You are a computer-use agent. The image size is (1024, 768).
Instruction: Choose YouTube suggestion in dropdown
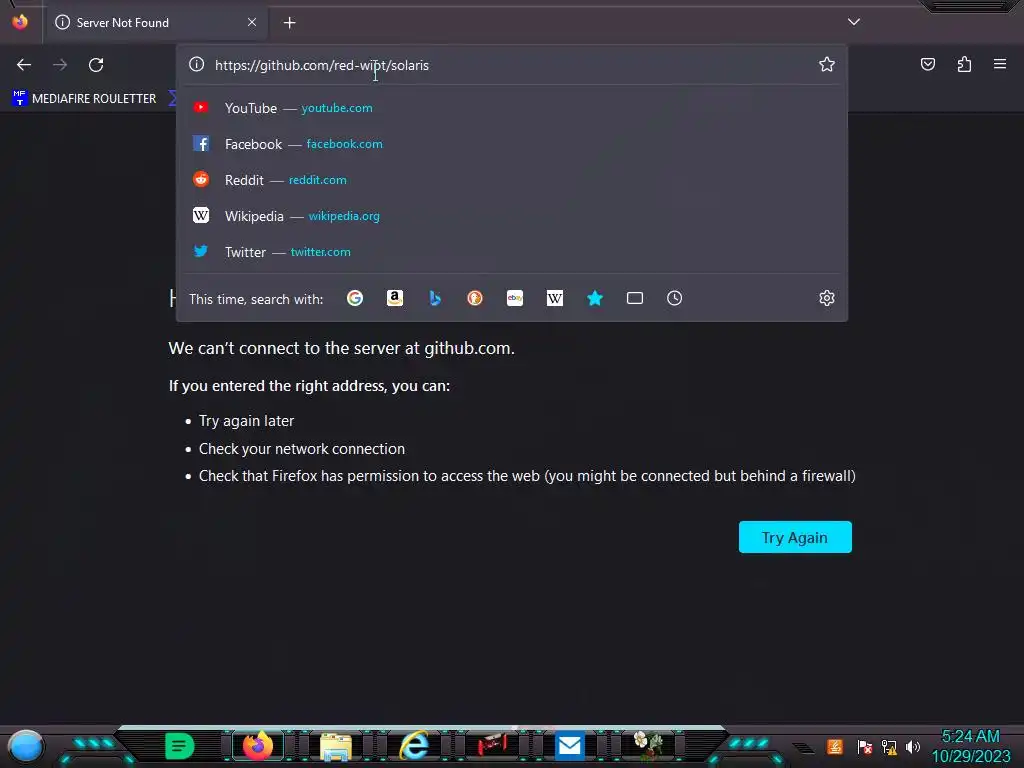point(512,108)
